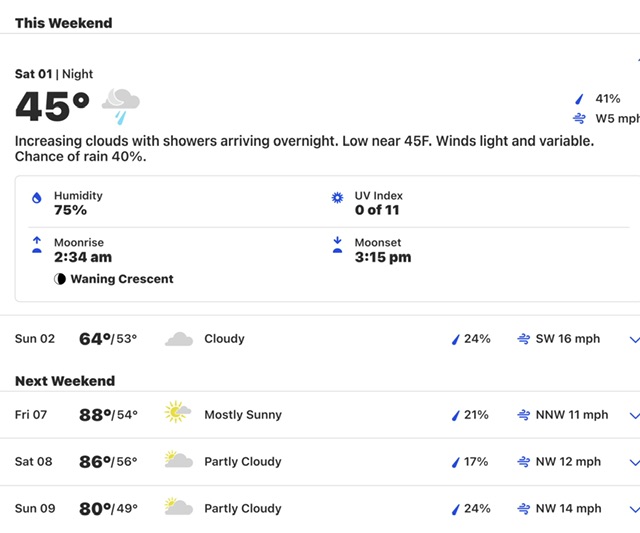The height and width of the screenshot is (533, 640).
Task: Click the Mostly Sunny icon for Fri 07
Action: [178, 412]
